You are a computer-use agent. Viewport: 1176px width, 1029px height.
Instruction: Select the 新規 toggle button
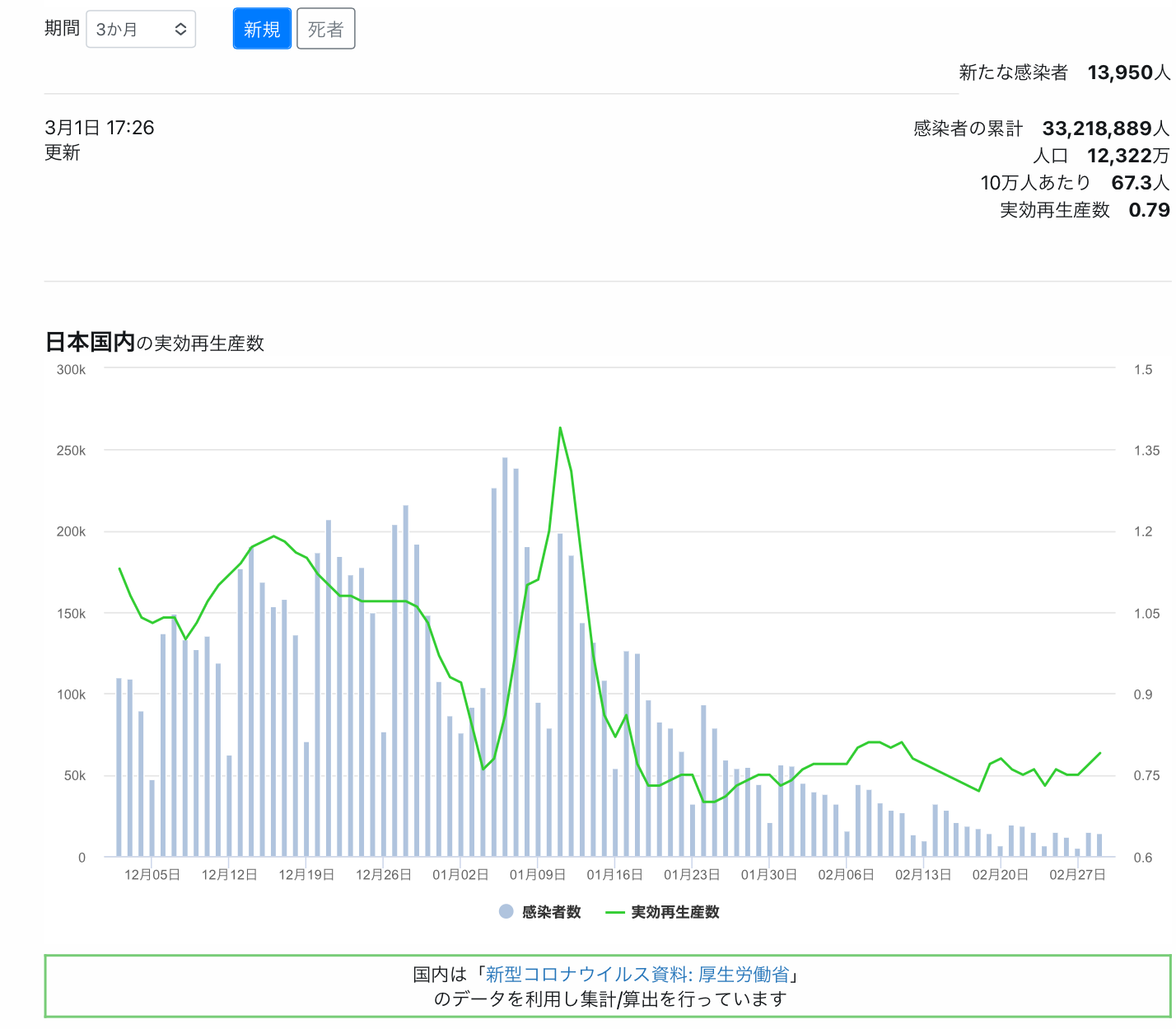pos(262,30)
